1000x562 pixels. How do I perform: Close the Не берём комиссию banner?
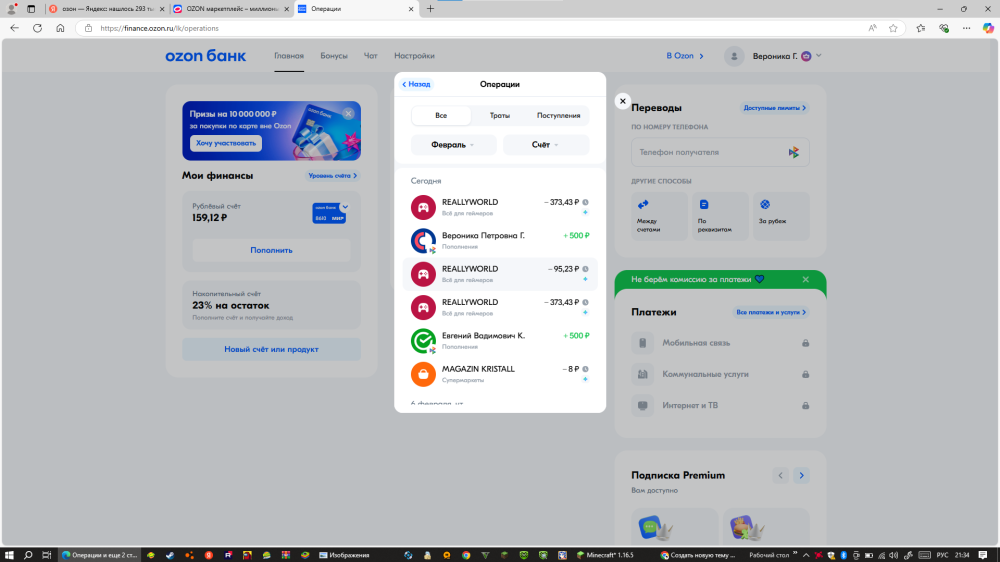(805, 279)
